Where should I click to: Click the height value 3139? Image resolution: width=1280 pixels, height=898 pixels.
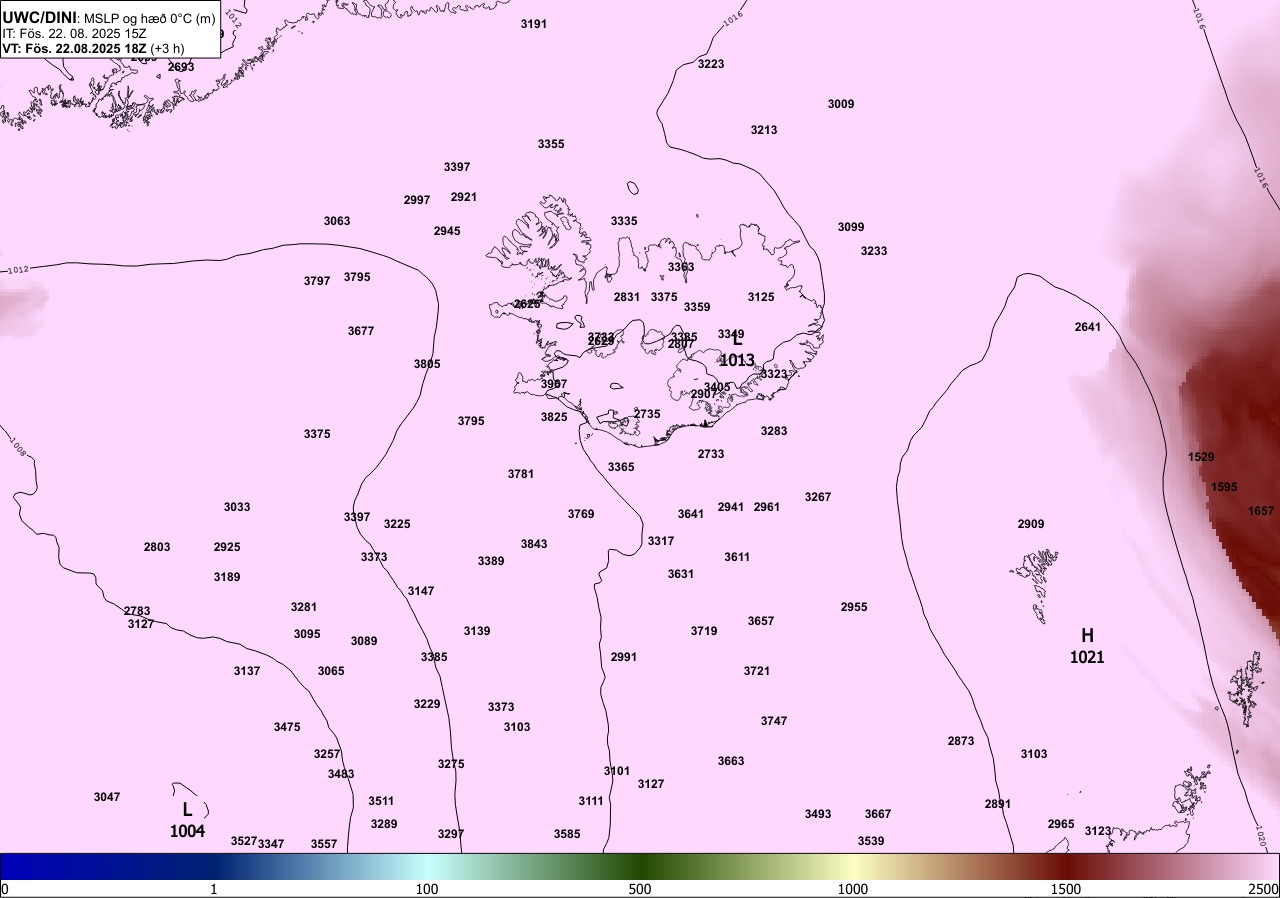(x=477, y=631)
